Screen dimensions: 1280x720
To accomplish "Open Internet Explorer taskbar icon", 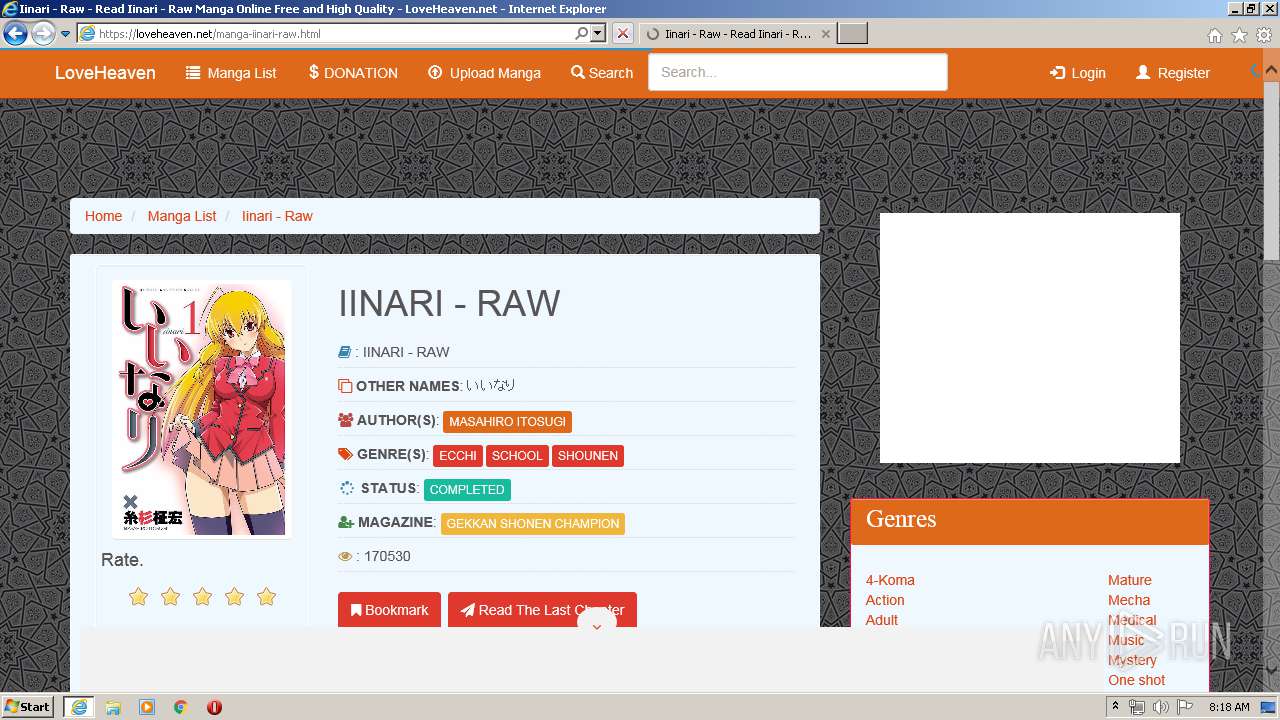I will click(78, 707).
